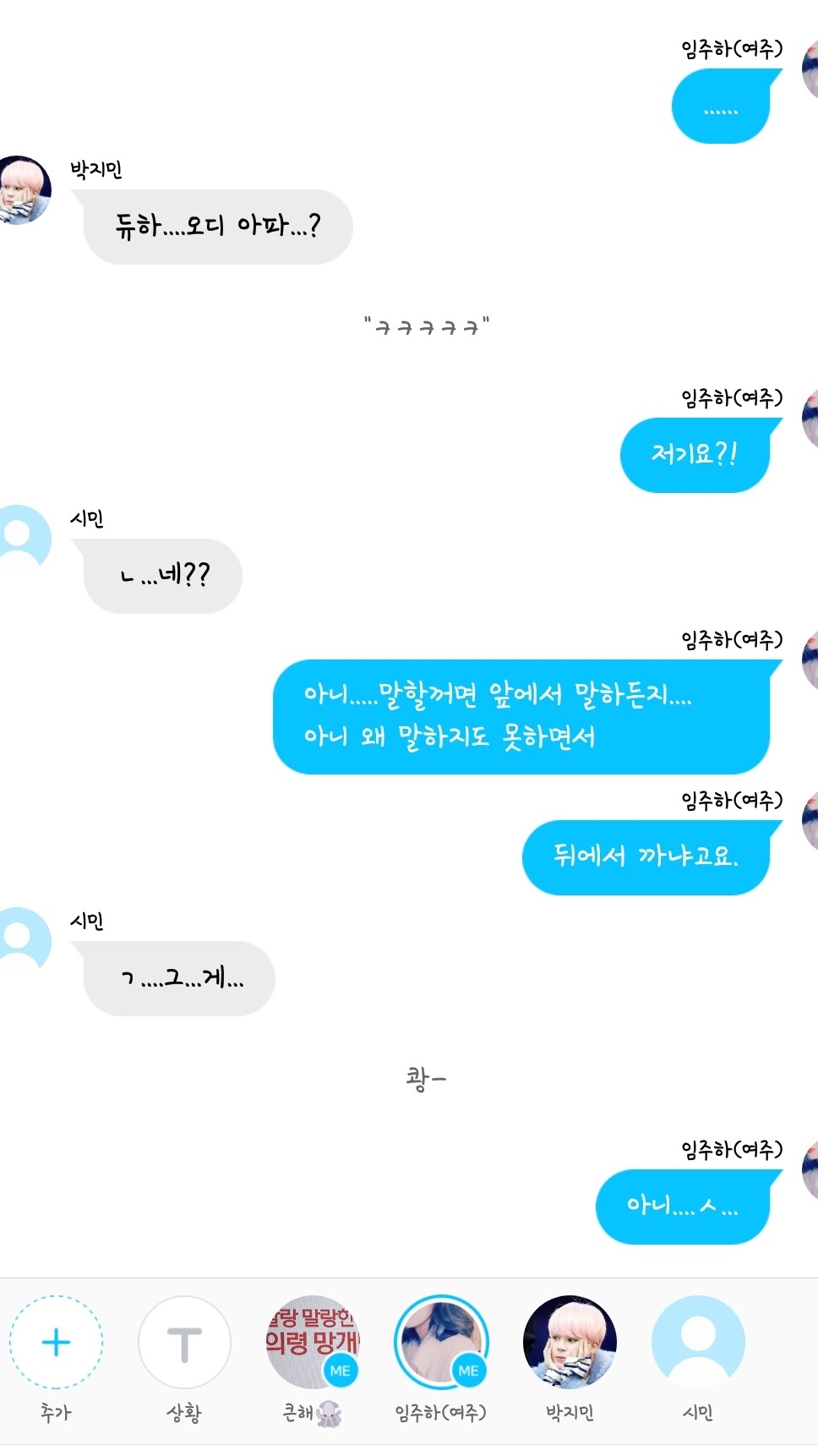The height and width of the screenshot is (1456, 818).
Task: Tap the 쾅ㅡ narration text
Action: pyautogui.click(x=426, y=1078)
